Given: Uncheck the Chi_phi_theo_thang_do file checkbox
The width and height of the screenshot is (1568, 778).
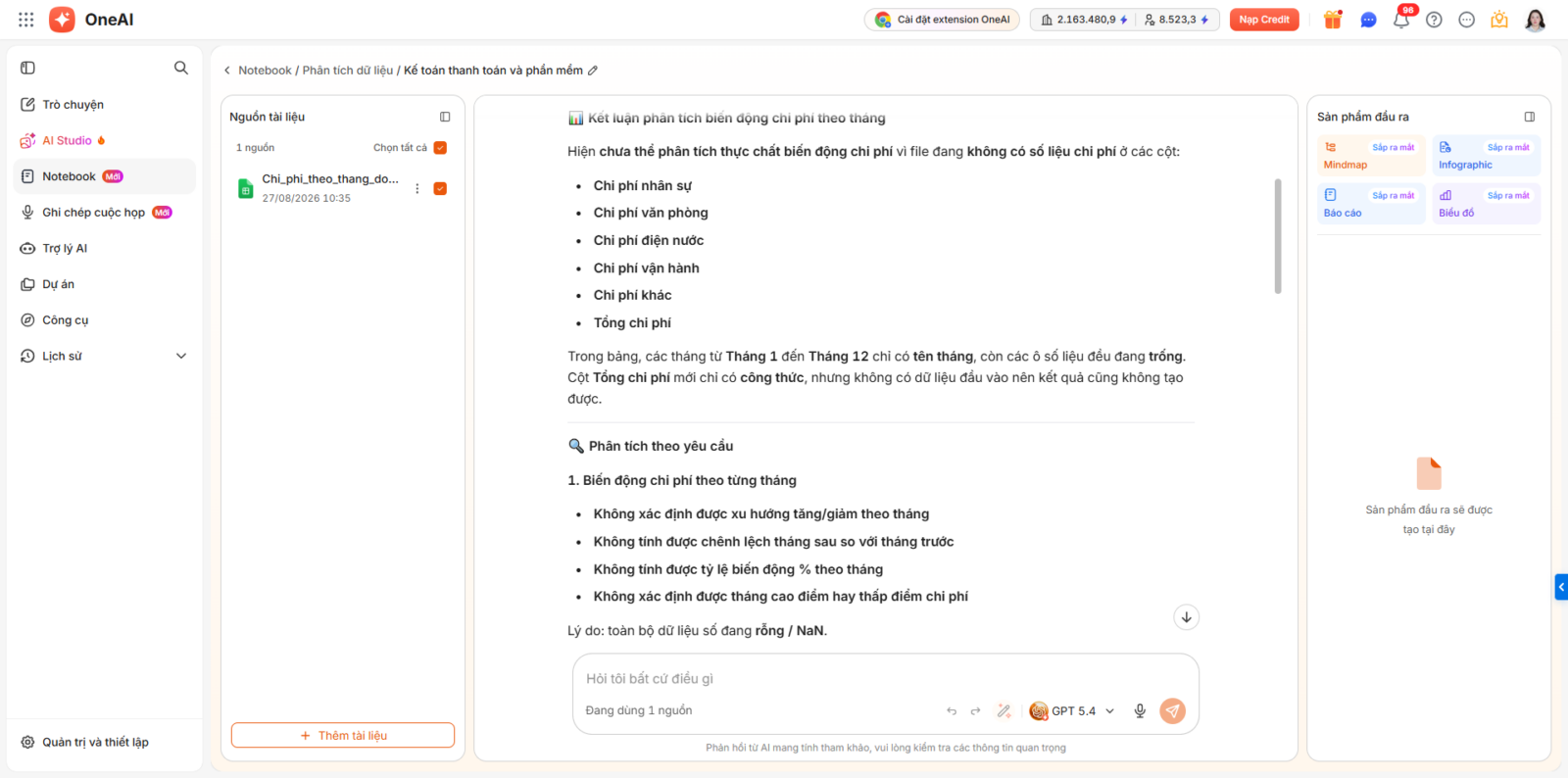Looking at the screenshot, I should [440, 189].
